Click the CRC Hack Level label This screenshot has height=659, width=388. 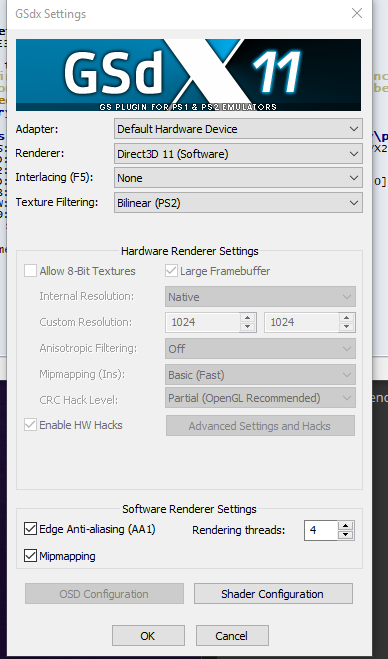coord(79,400)
